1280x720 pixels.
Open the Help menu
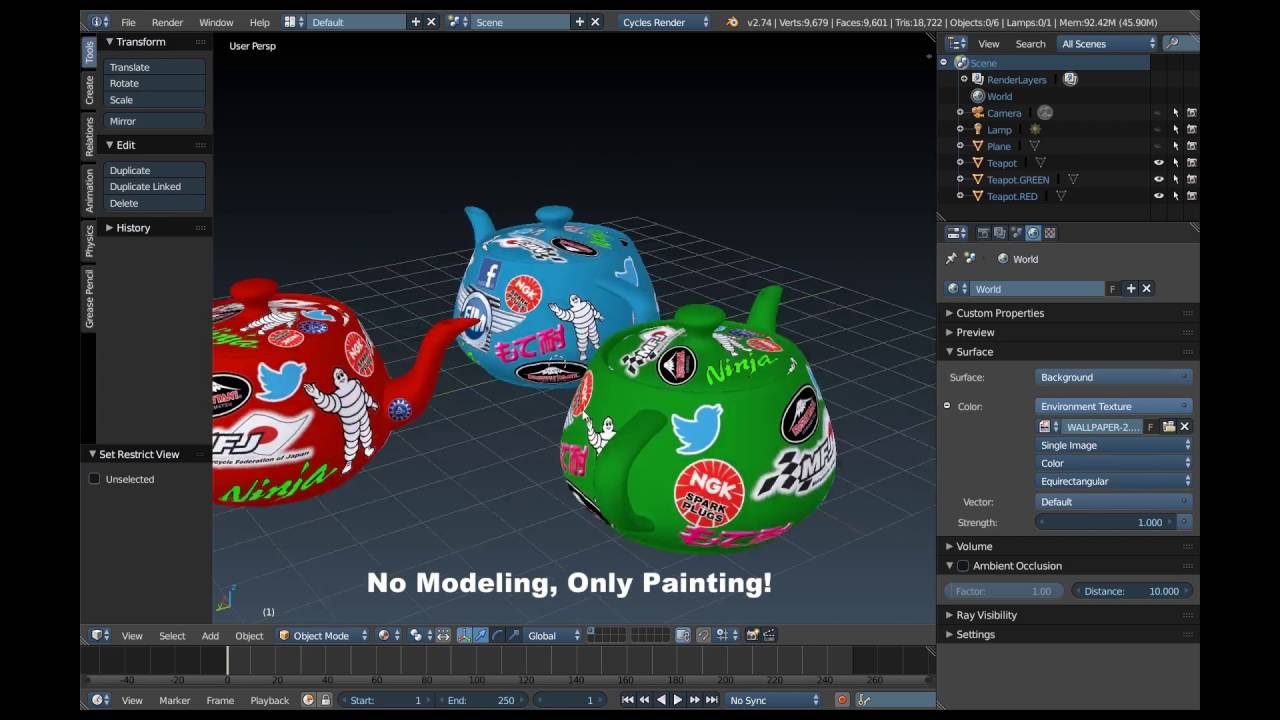click(259, 22)
